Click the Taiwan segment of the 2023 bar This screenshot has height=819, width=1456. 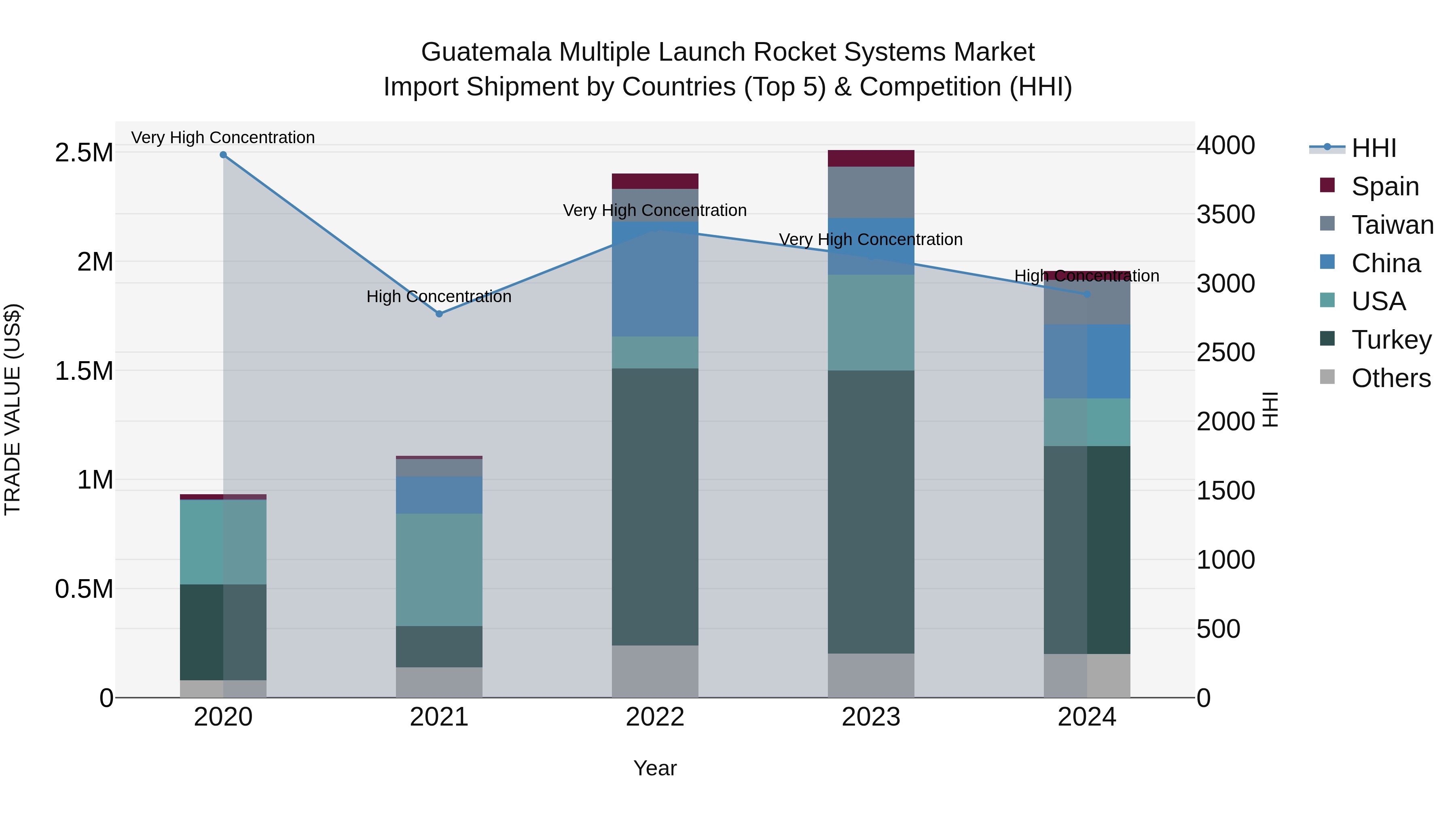coord(871,192)
